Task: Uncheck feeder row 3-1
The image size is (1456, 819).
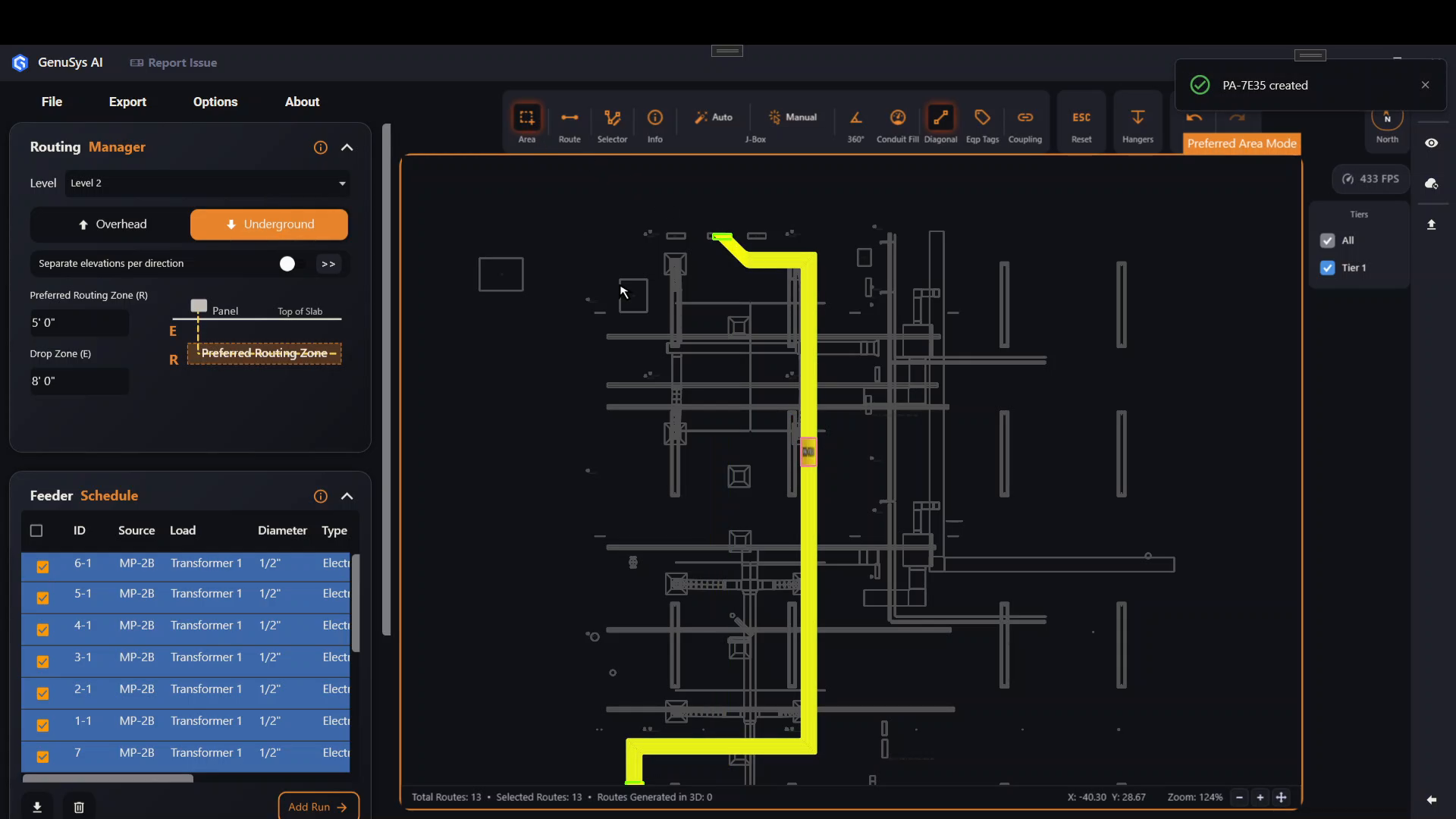Action: (42, 662)
